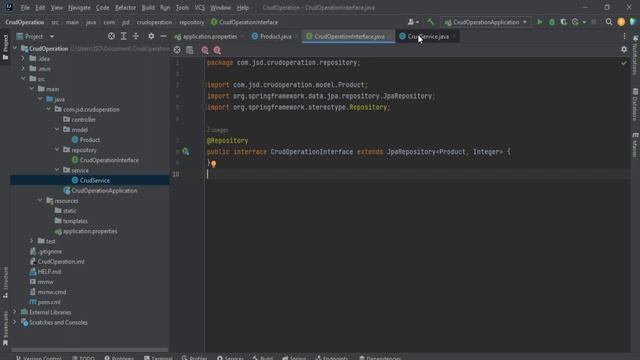This screenshot has height=360, width=640.
Task: Collapse the service package
Action: (x=57, y=170)
